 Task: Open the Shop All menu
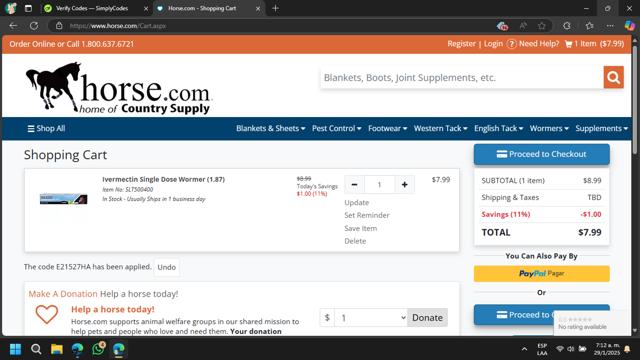pyautogui.click(x=46, y=129)
